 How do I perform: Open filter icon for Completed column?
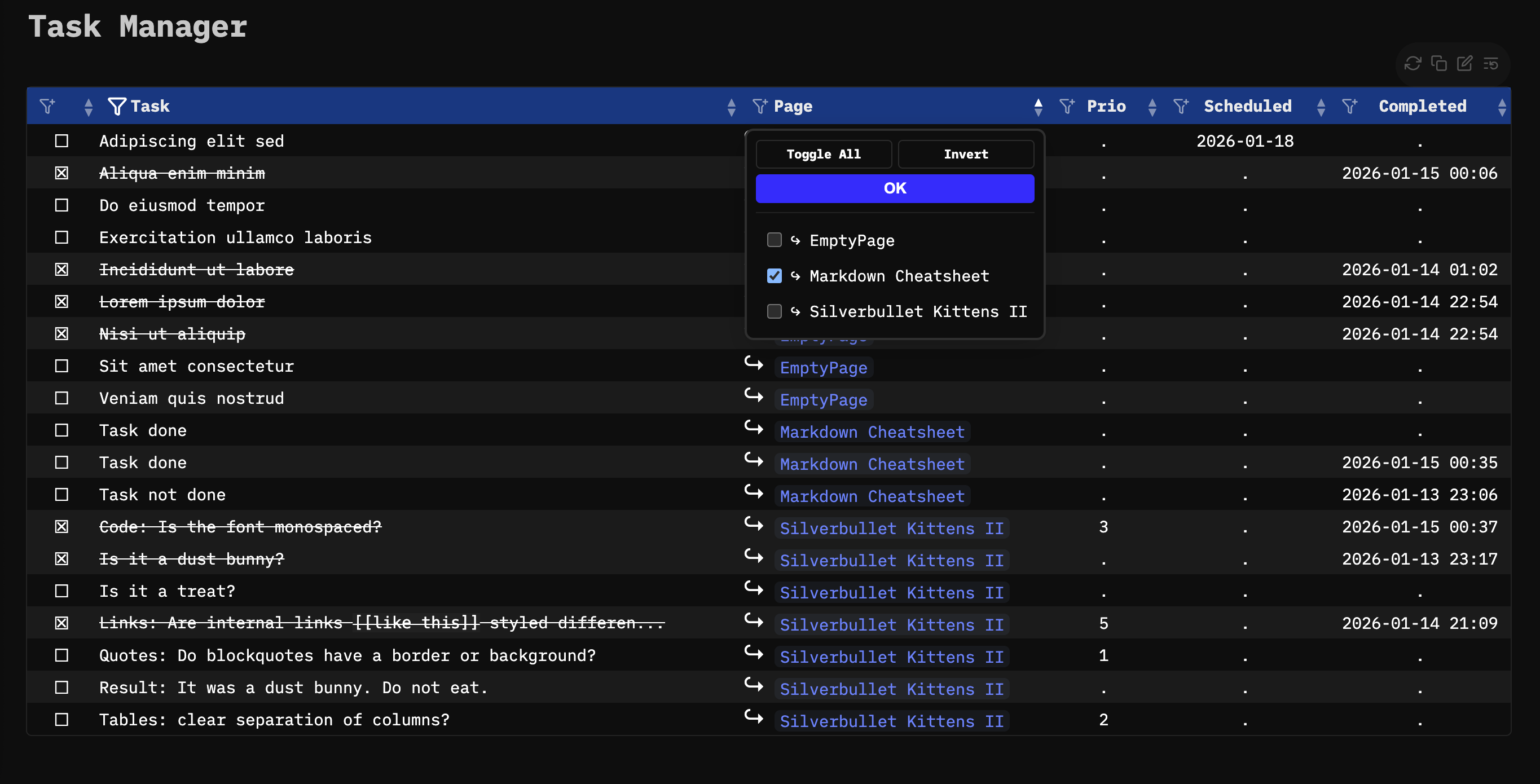[x=1349, y=107]
